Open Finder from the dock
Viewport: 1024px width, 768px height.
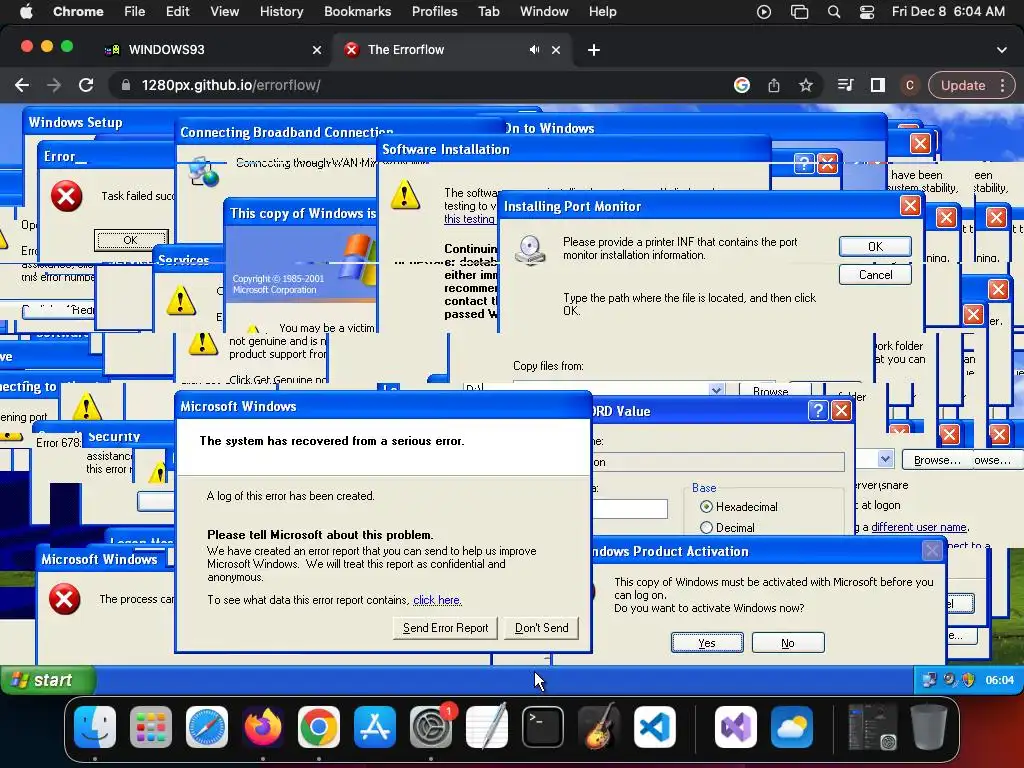(95, 727)
